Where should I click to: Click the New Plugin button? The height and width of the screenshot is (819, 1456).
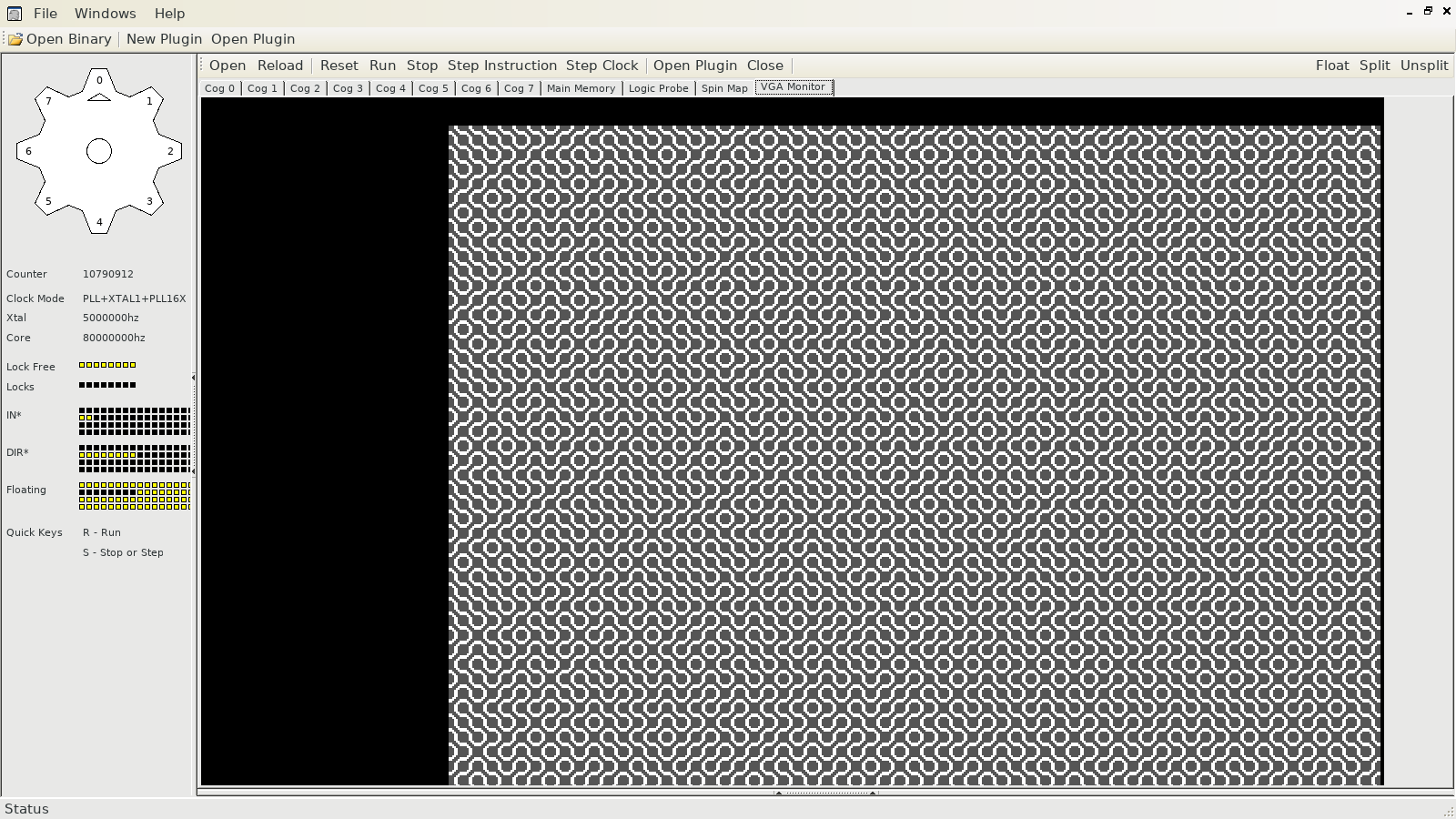tap(164, 39)
